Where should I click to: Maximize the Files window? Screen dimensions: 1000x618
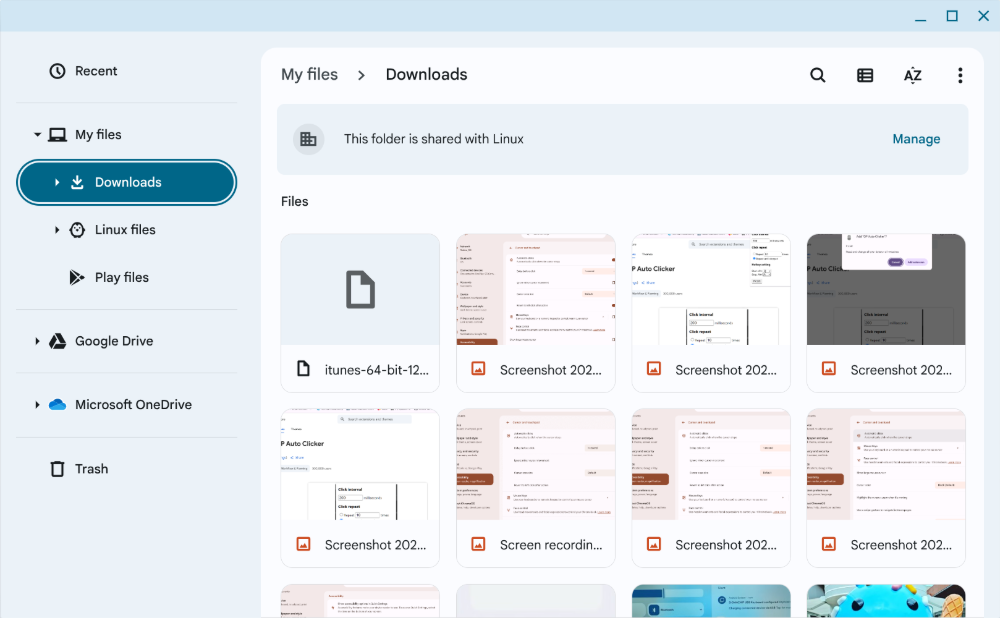click(x=952, y=16)
